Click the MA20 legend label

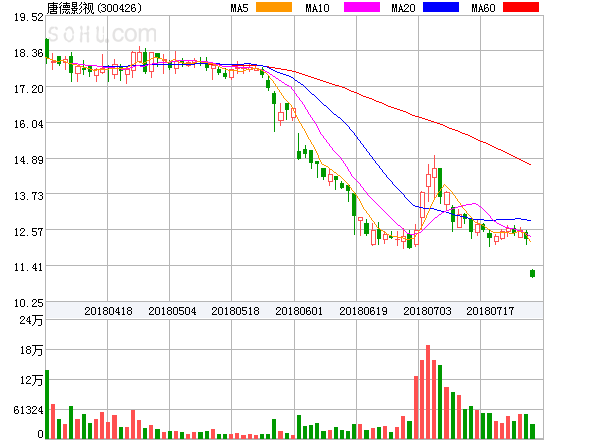coord(403,8)
